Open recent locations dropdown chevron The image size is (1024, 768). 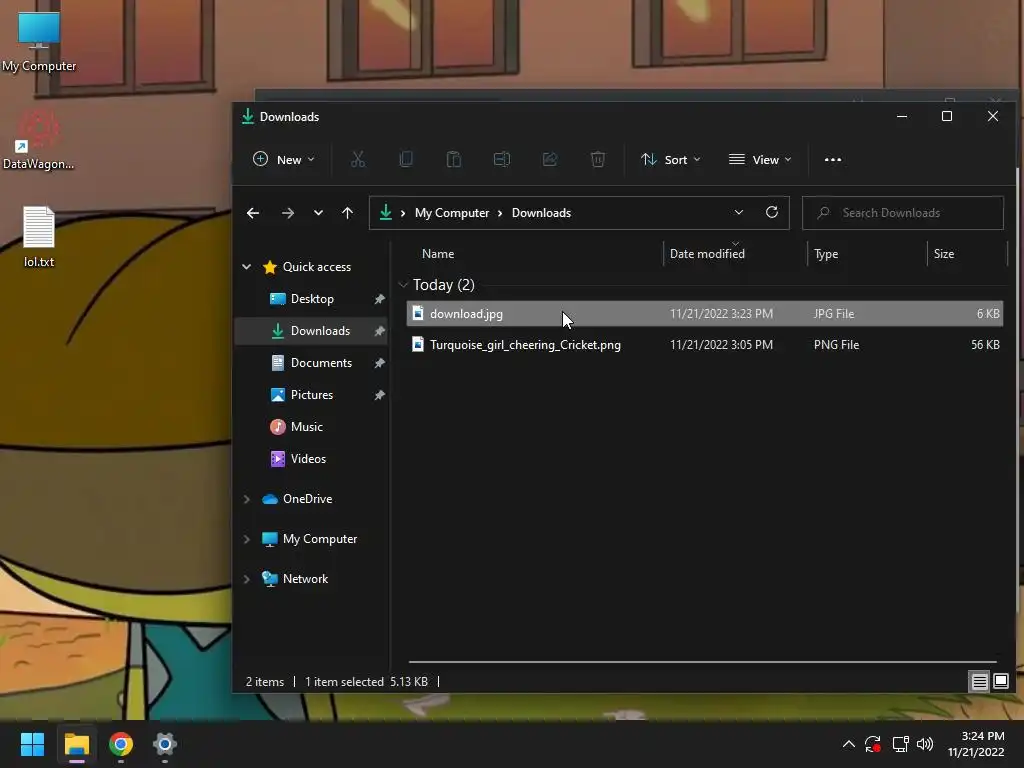[x=318, y=213]
